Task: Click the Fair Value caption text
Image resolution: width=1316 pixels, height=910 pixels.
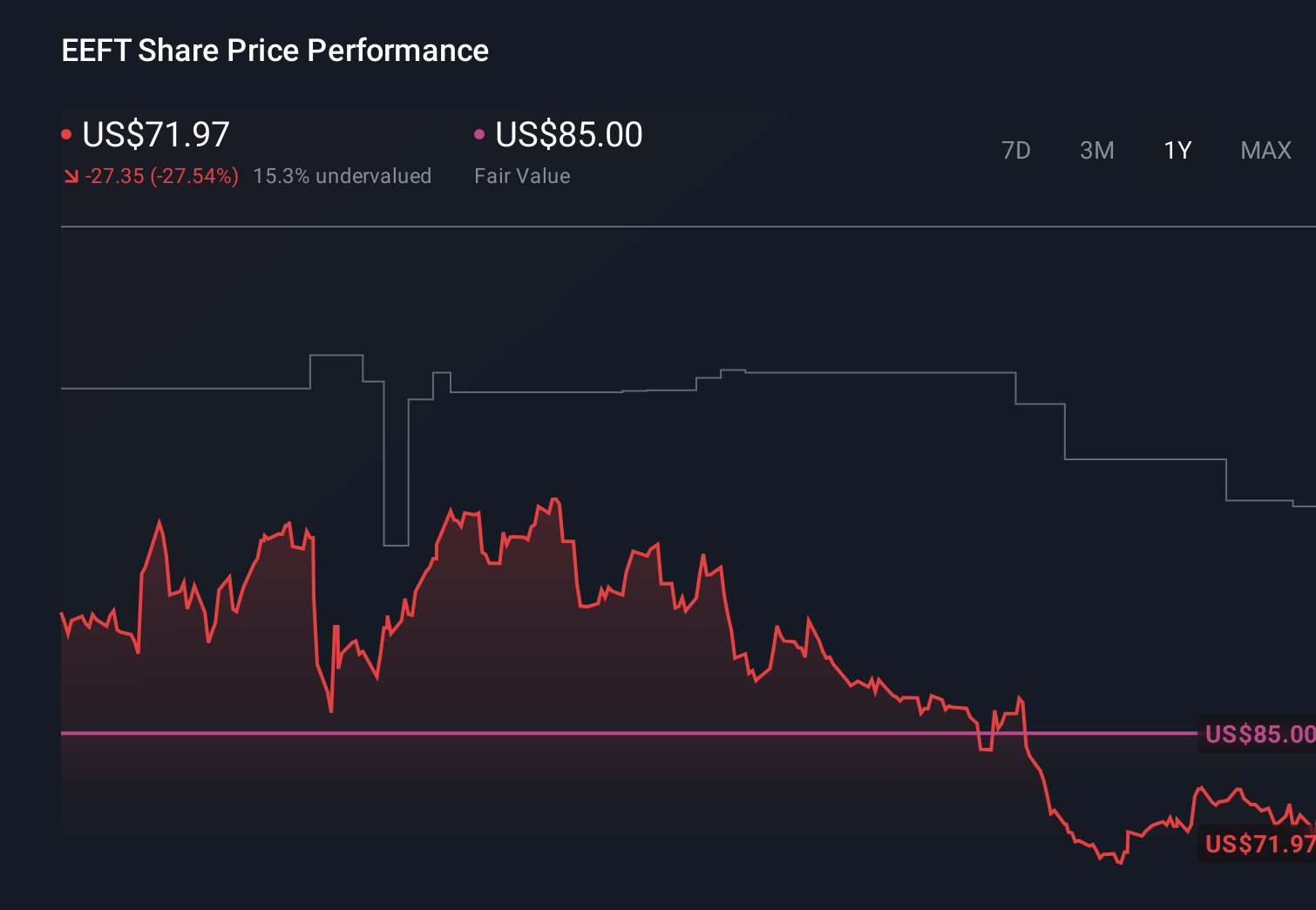Action: tap(523, 175)
